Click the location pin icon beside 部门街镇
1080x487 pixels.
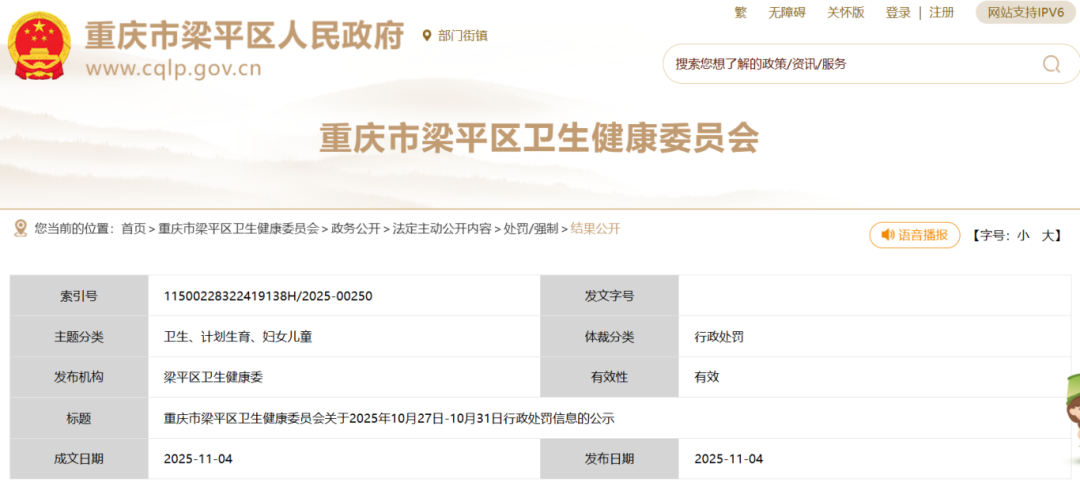[x=427, y=35]
